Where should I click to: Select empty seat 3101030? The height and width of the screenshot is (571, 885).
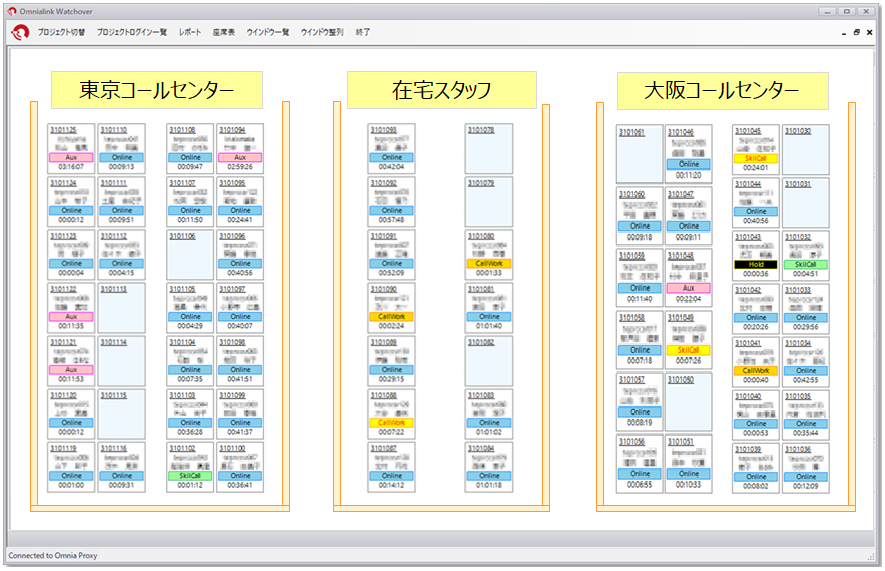pos(806,150)
